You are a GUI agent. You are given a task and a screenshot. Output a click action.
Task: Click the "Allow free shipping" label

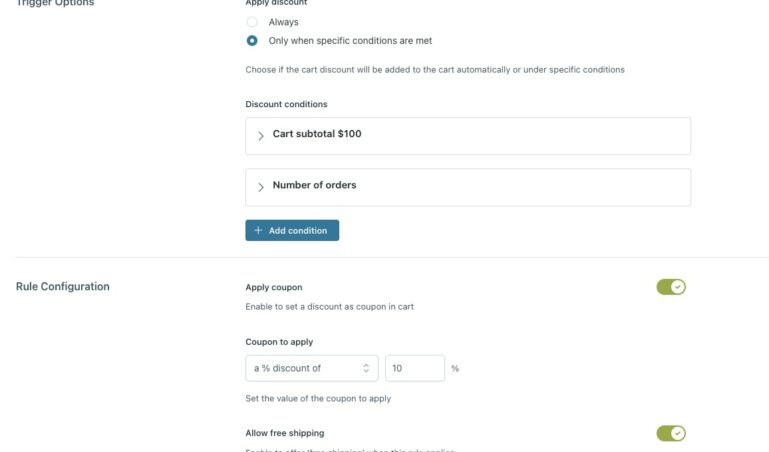point(284,433)
